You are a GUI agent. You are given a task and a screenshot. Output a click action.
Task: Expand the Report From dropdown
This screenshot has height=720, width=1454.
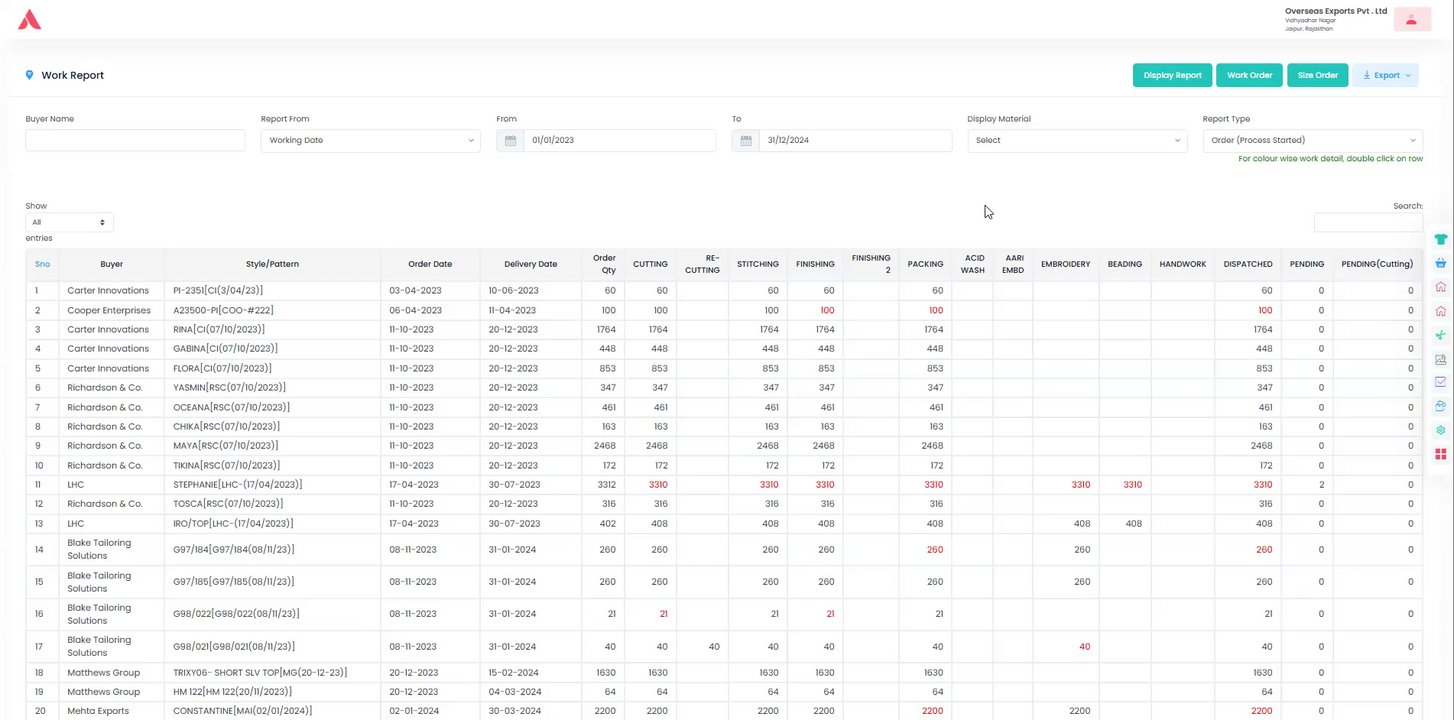coord(370,141)
